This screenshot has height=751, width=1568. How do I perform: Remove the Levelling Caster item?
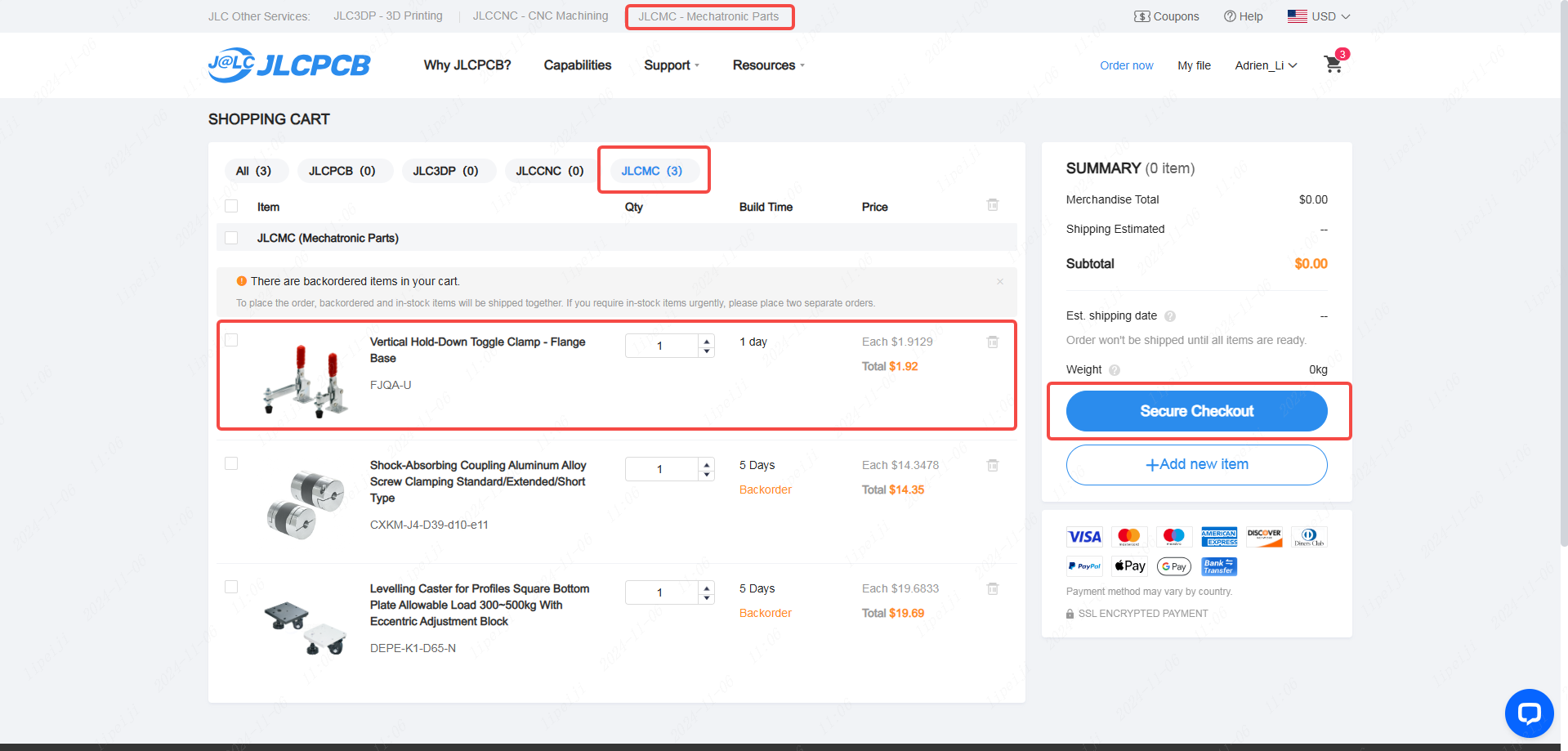point(993,588)
